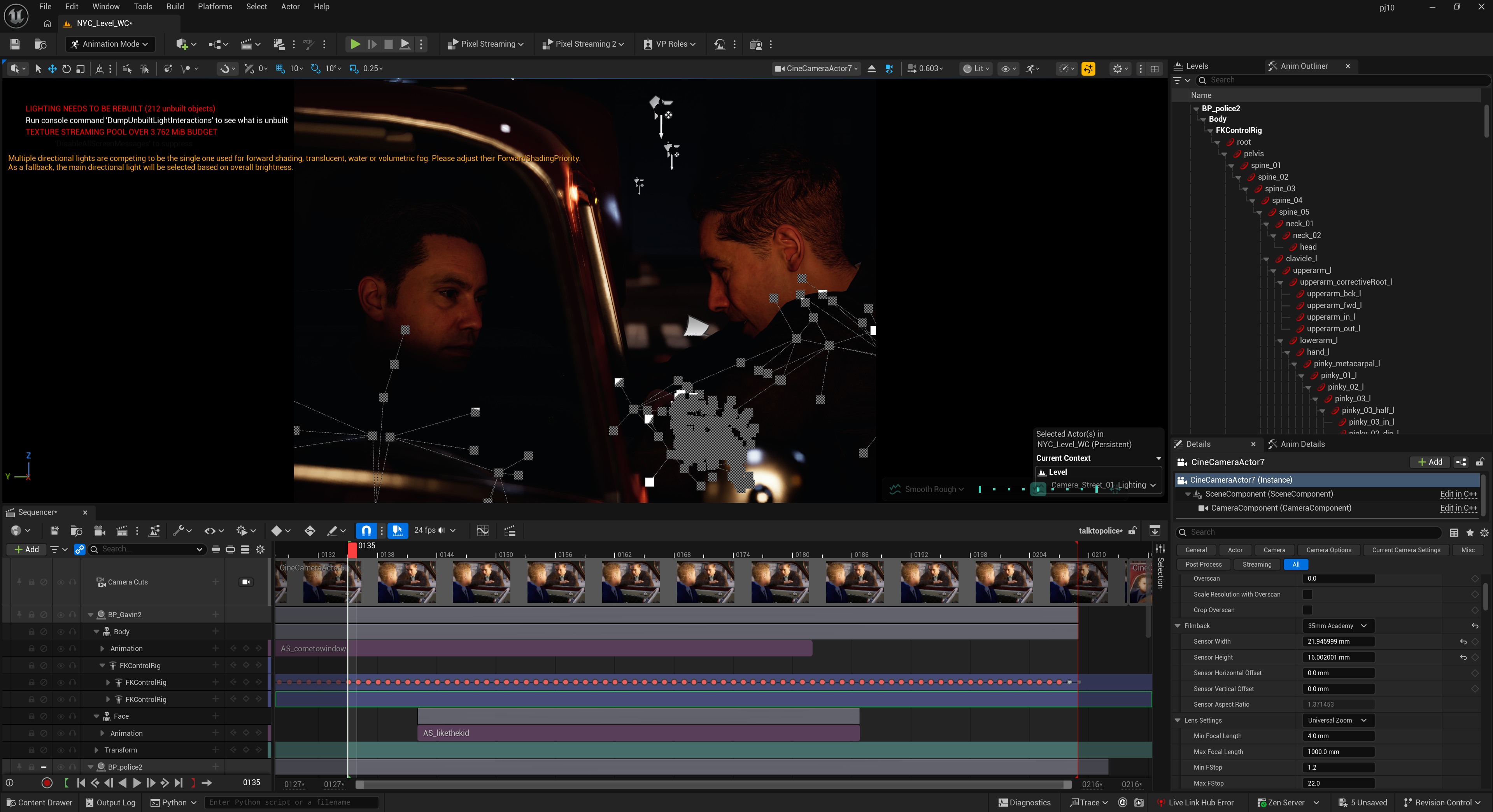Open the Universal Zoom lens preset dropdown

point(1338,721)
